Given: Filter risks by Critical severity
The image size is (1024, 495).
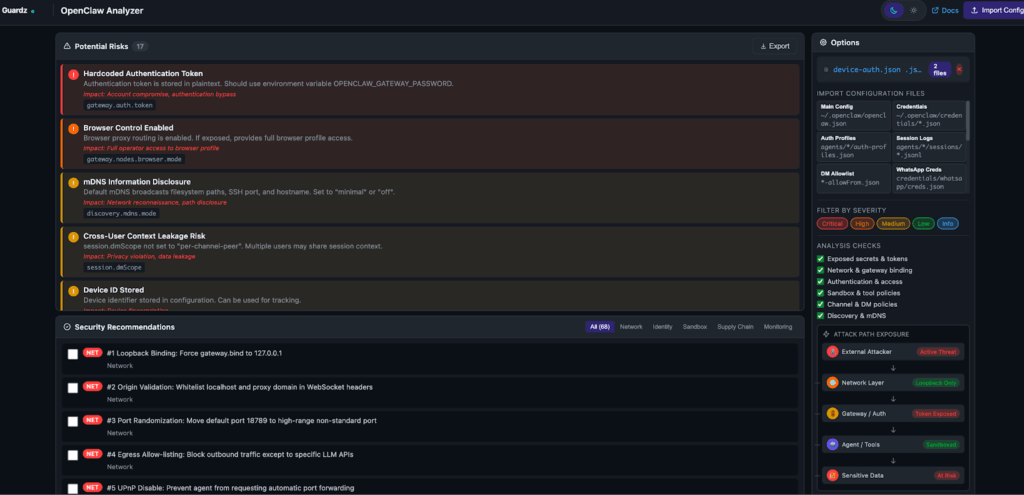Looking at the screenshot, I should [x=831, y=223].
